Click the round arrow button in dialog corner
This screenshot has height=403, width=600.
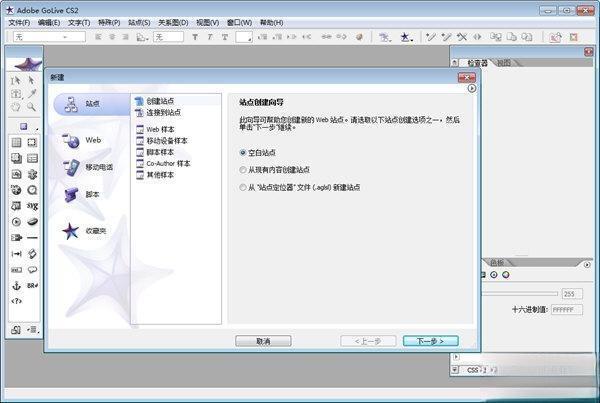tap(472, 88)
